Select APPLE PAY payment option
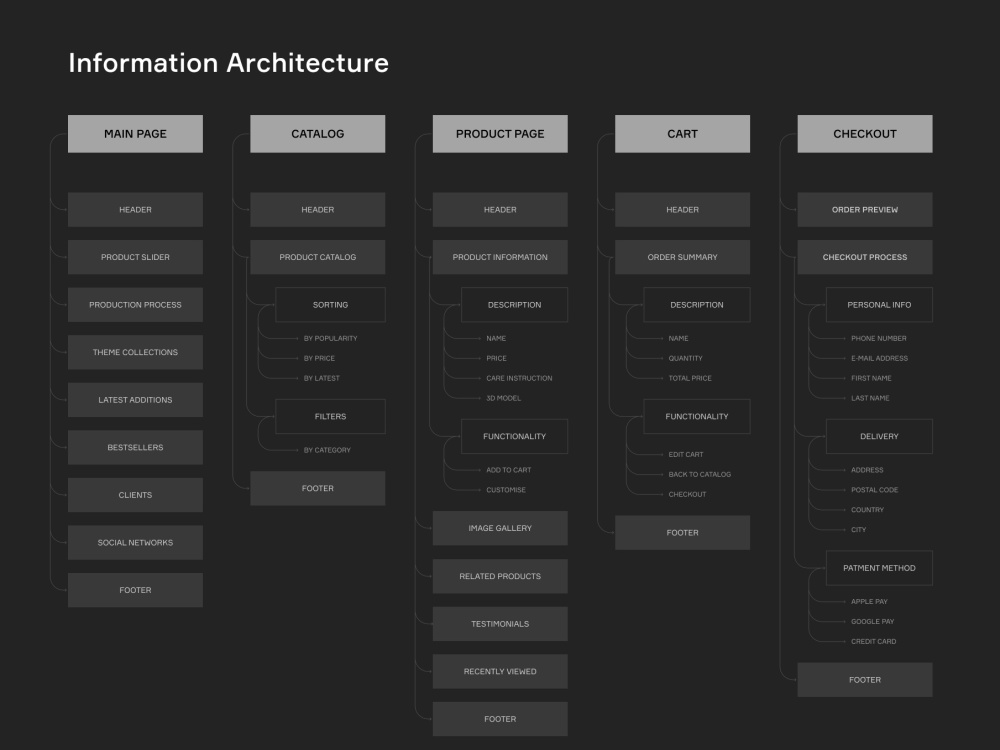Screen dimensions: 1000x750 click(x=870, y=601)
